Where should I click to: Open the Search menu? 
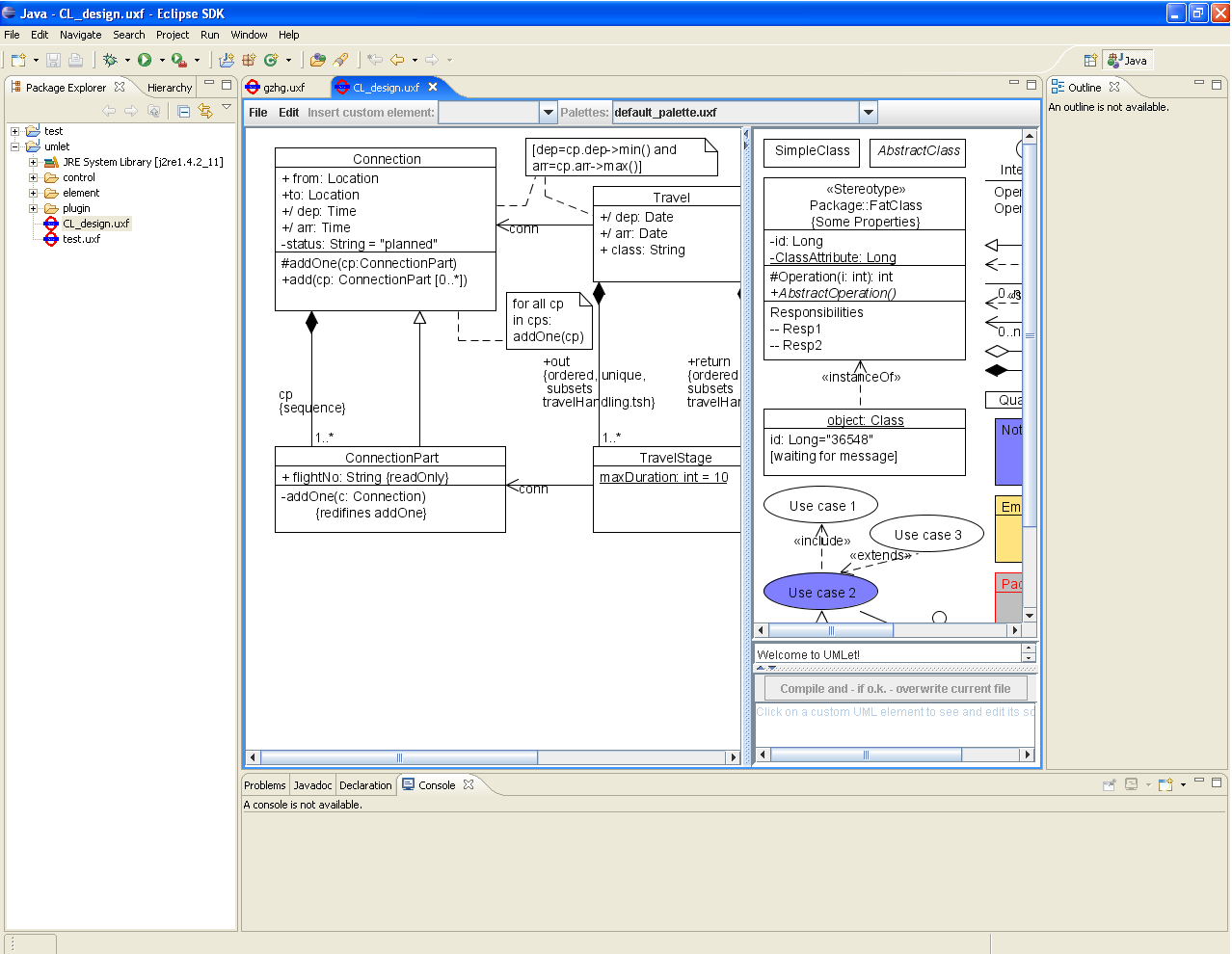click(128, 35)
